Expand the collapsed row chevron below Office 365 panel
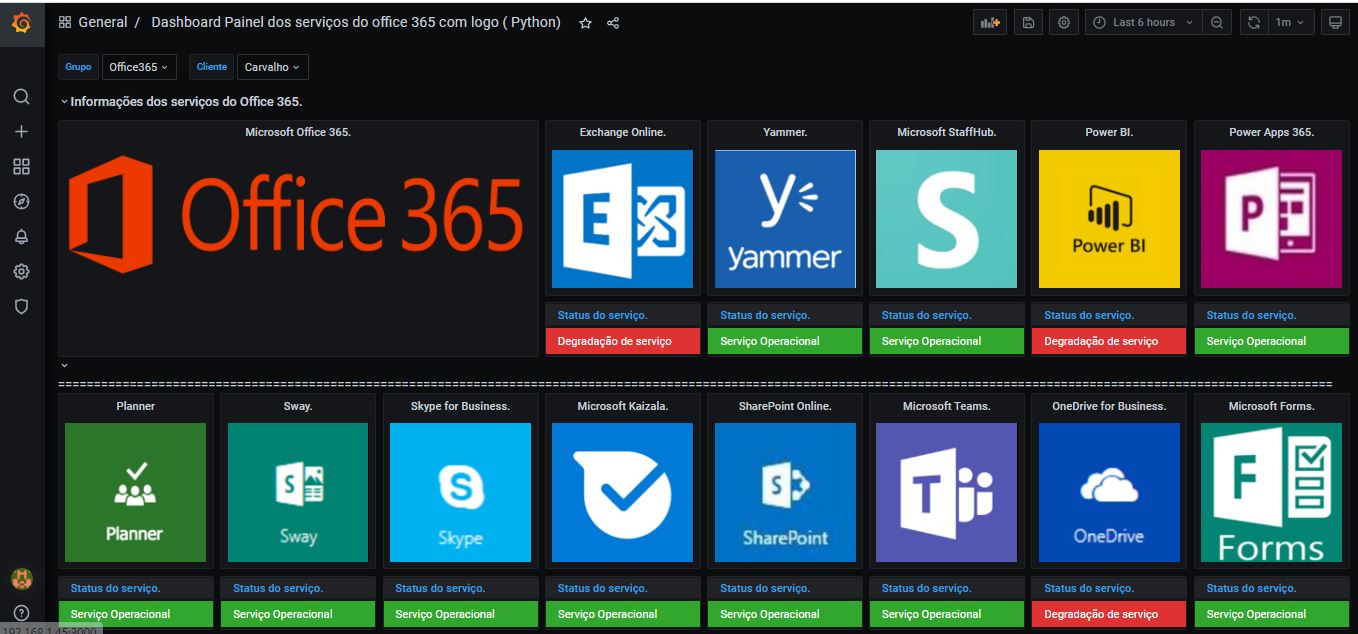Image resolution: width=1358 pixels, height=634 pixels. coord(64,366)
